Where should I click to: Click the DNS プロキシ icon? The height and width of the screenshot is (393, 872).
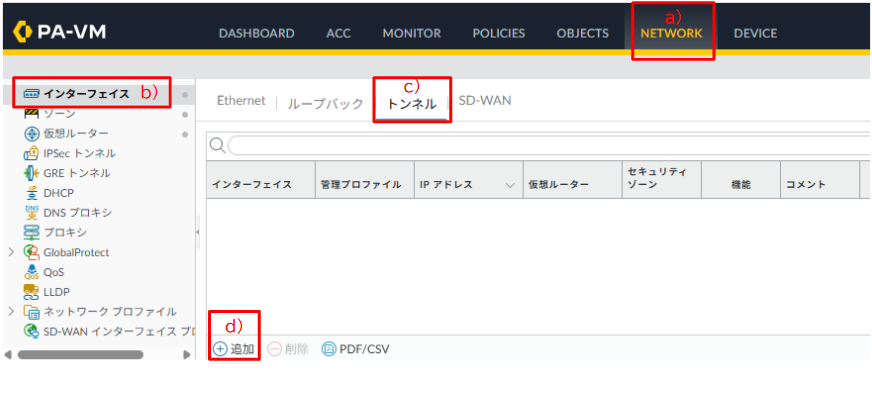[31, 213]
